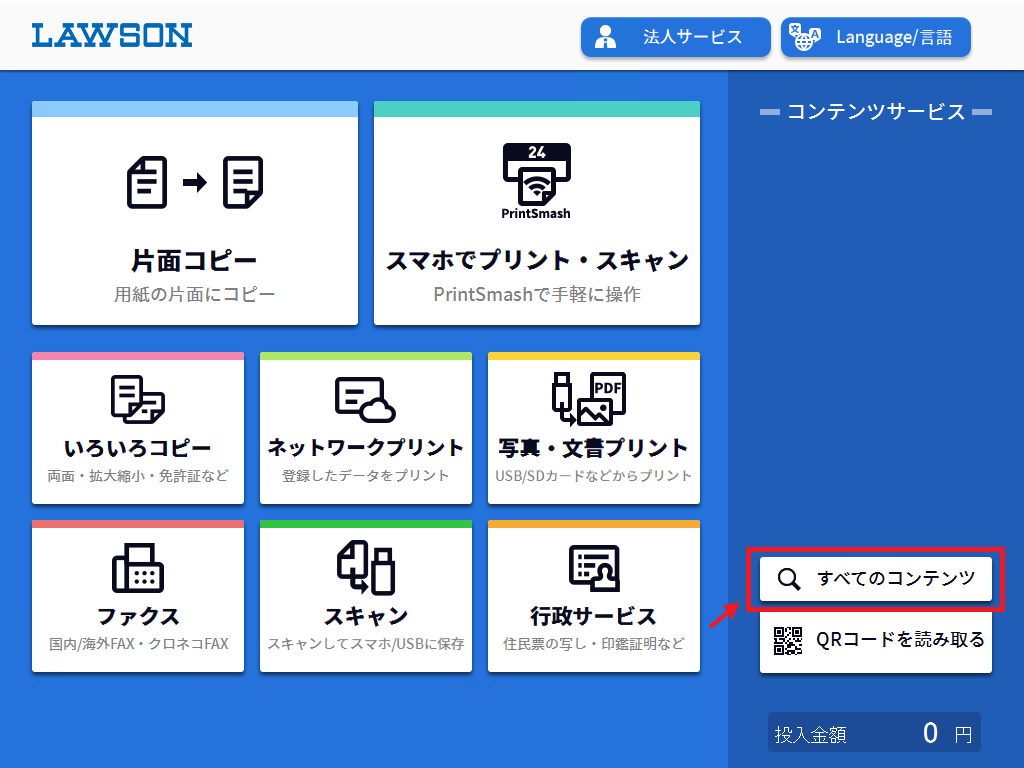Image resolution: width=1024 pixels, height=768 pixels.
Task: Click the いろいろコピー title text
Action: [138, 448]
